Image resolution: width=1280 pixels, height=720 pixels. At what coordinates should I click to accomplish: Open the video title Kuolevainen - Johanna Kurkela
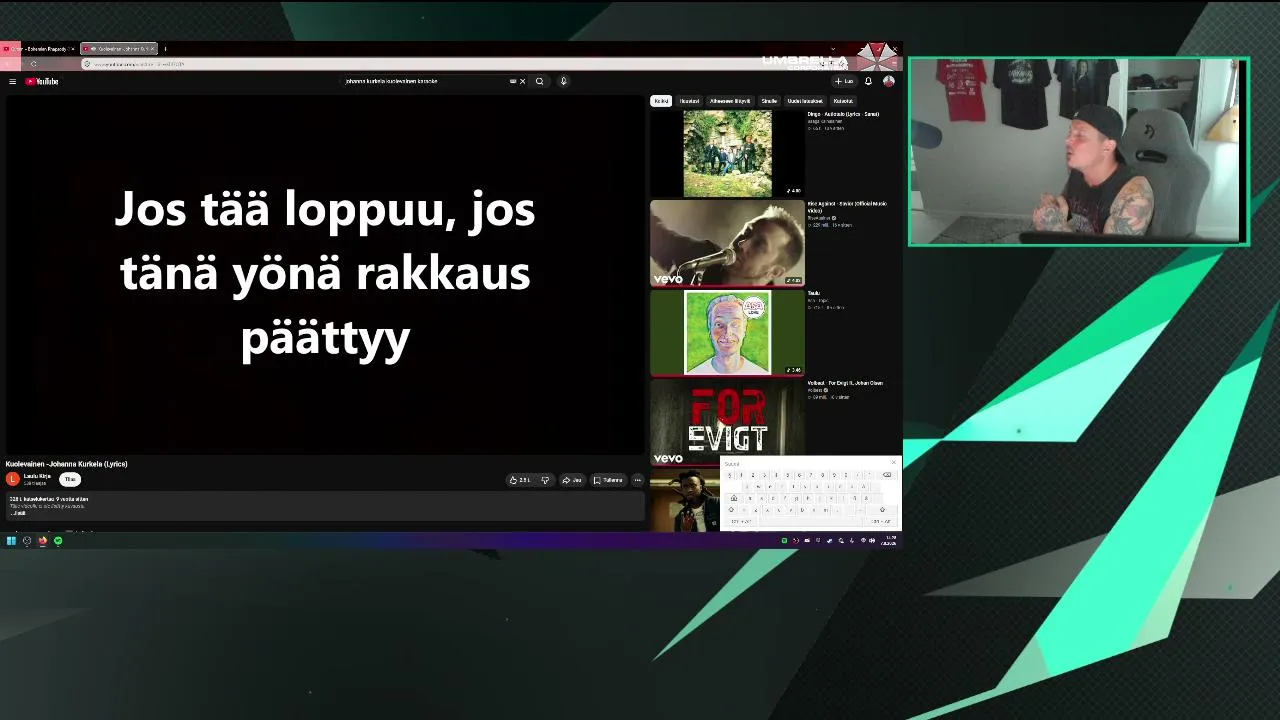pyautogui.click(x=67, y=464)
